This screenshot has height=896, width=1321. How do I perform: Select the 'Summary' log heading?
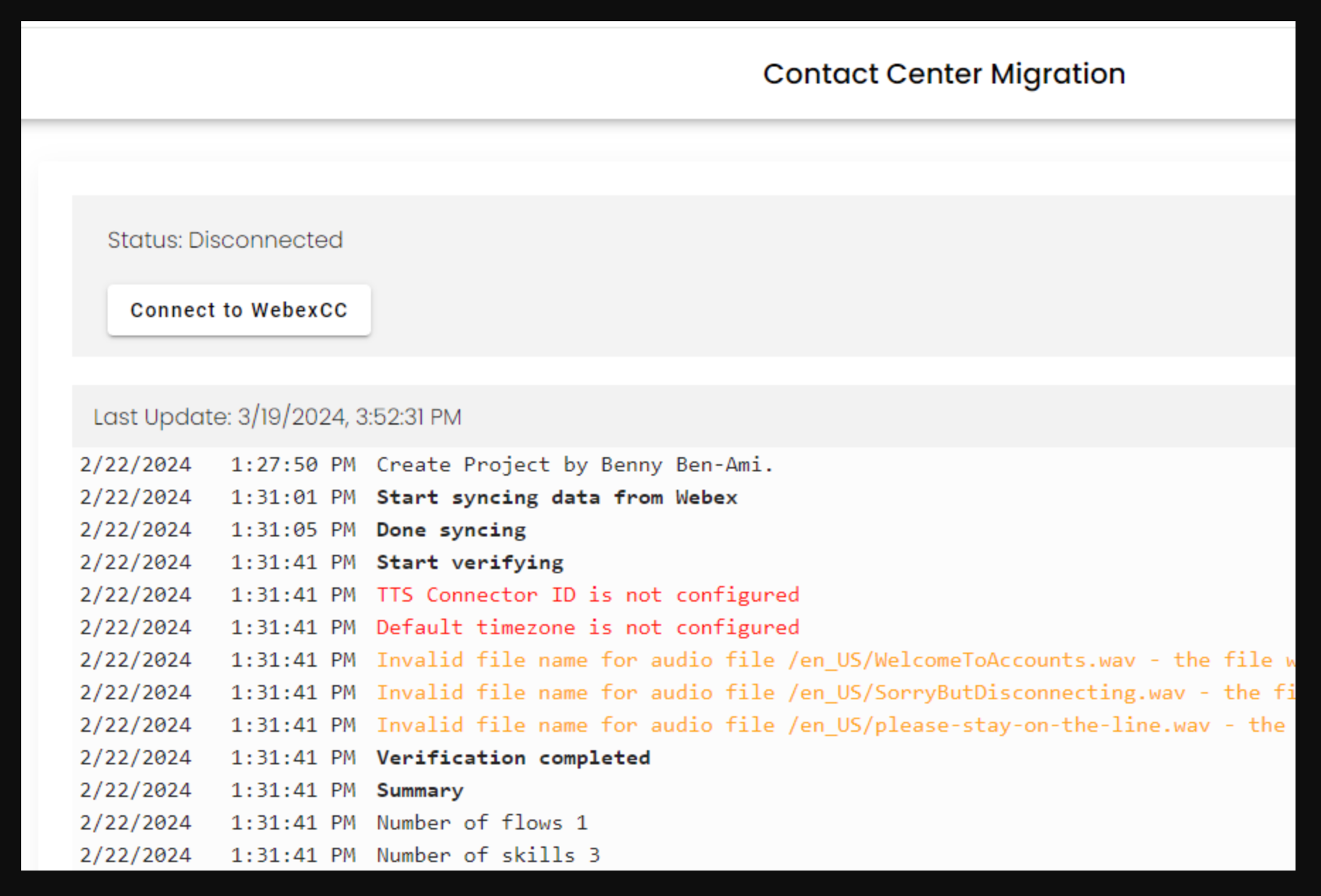420,791
